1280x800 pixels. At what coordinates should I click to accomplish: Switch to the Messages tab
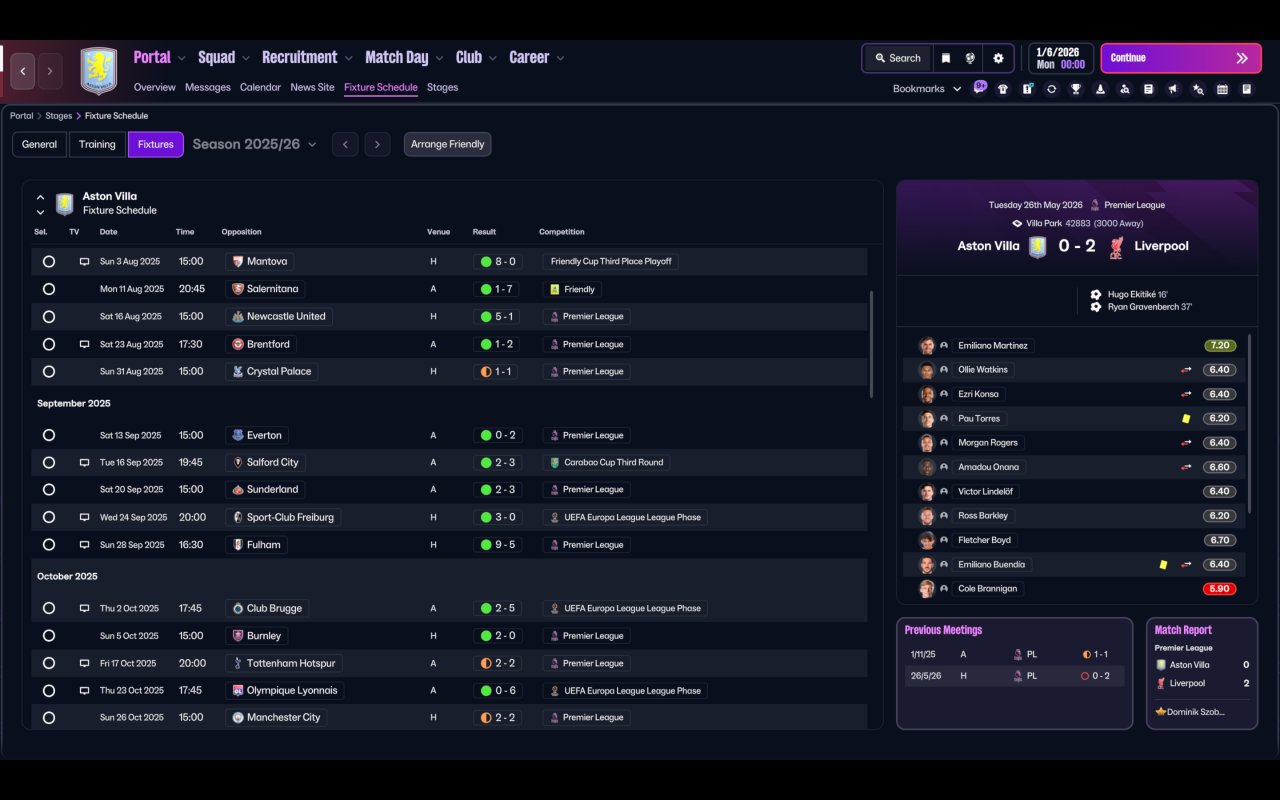208,87
